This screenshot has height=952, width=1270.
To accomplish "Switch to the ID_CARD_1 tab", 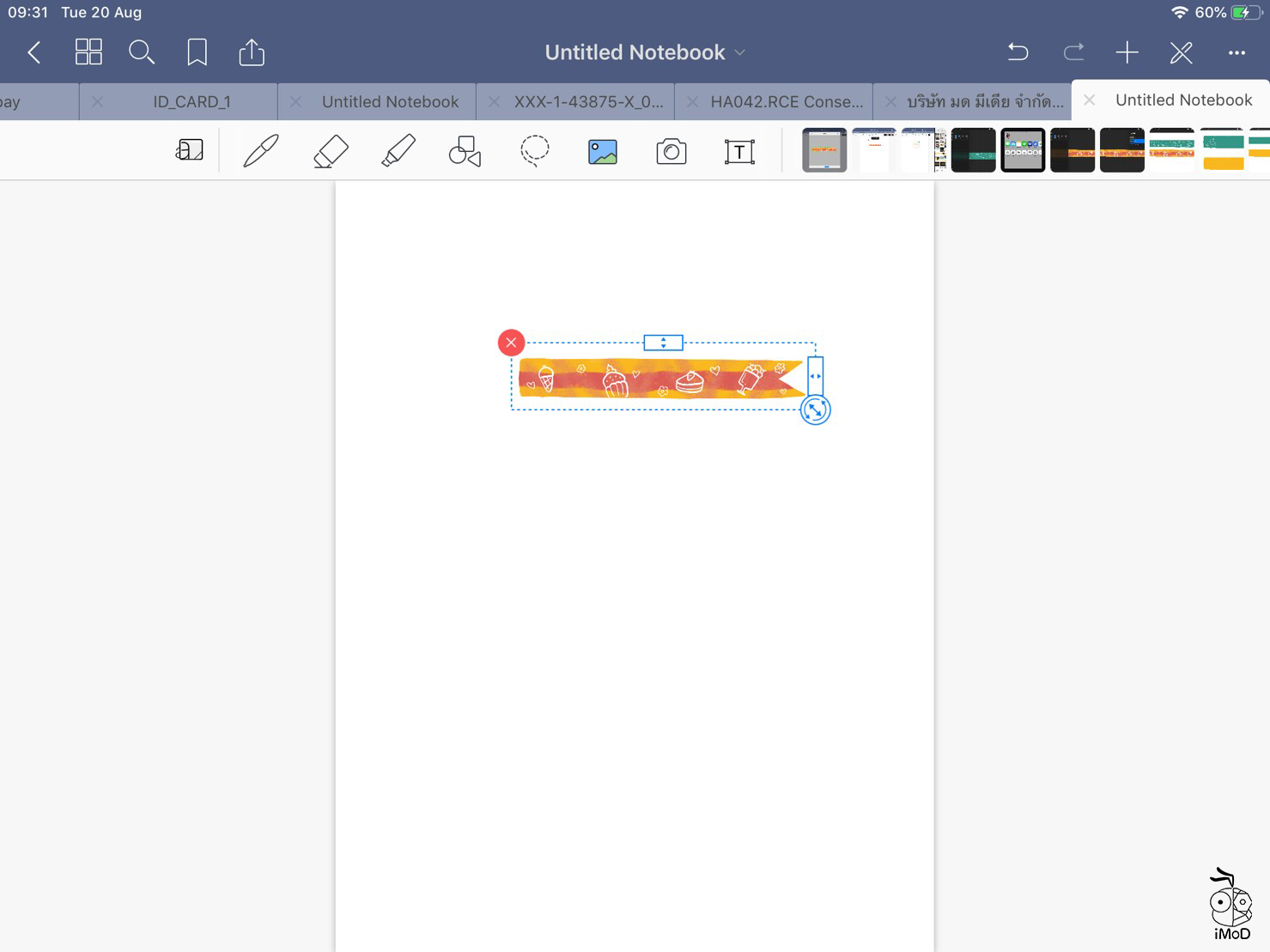I will pyautogui.click(x=191, y=101).
